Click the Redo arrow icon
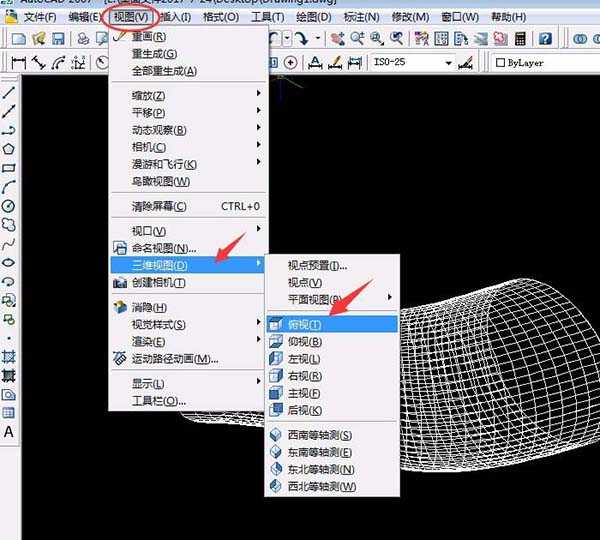600x540 pixels. pyautogui.click(x=302, y=38)
